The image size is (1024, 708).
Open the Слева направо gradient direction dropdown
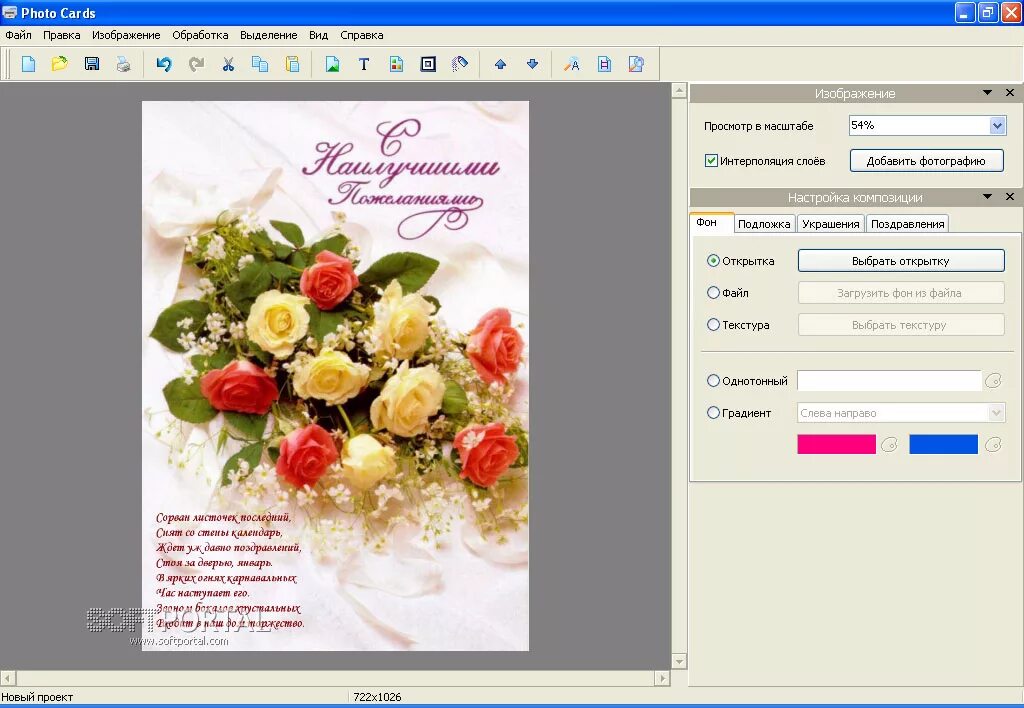(996, 413)
